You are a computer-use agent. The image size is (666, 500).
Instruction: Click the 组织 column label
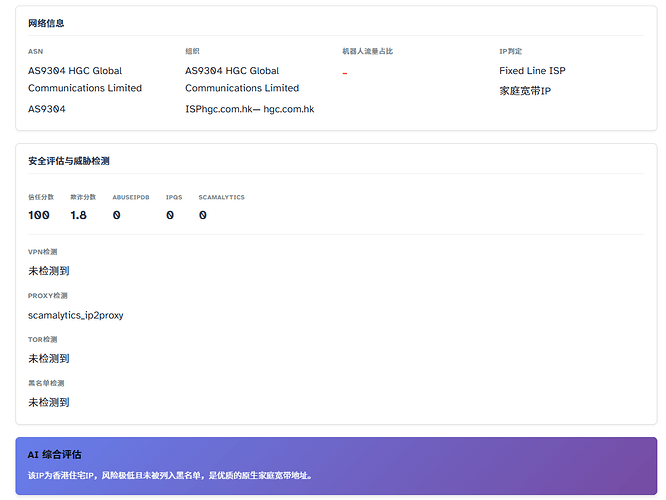pyautogui.click(x=192, y=51)
